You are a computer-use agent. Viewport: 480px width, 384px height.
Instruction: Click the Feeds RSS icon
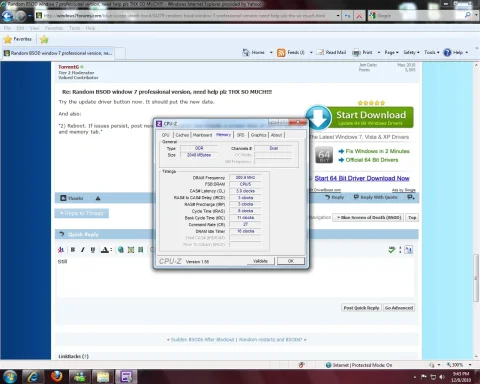281,53
